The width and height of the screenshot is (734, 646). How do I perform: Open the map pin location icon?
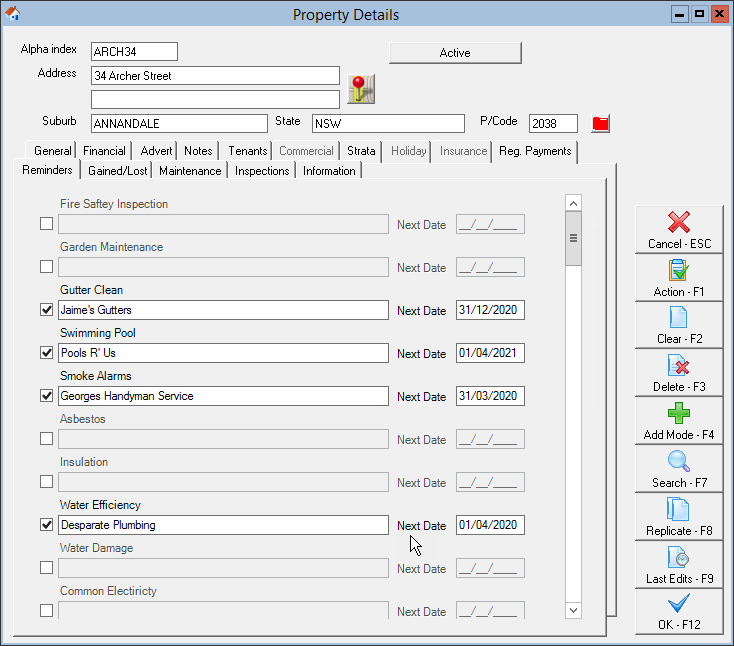coord(361,89)
